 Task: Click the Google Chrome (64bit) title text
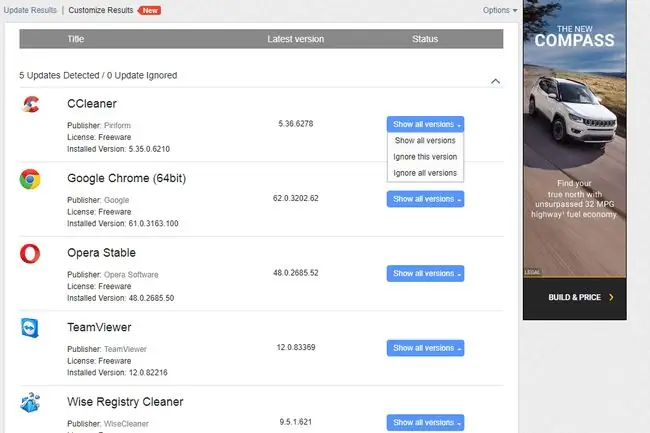pyautogui.click(x=126, y=178)
